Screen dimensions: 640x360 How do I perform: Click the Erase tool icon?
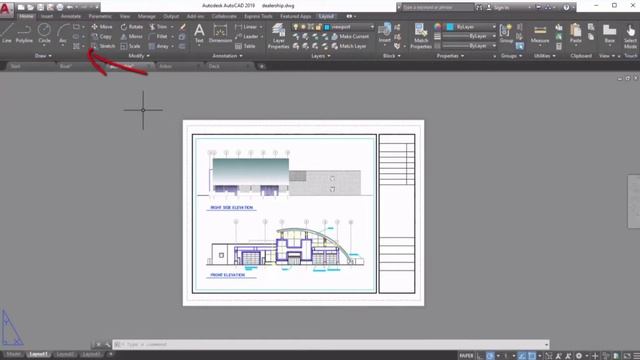click(182, 27)
